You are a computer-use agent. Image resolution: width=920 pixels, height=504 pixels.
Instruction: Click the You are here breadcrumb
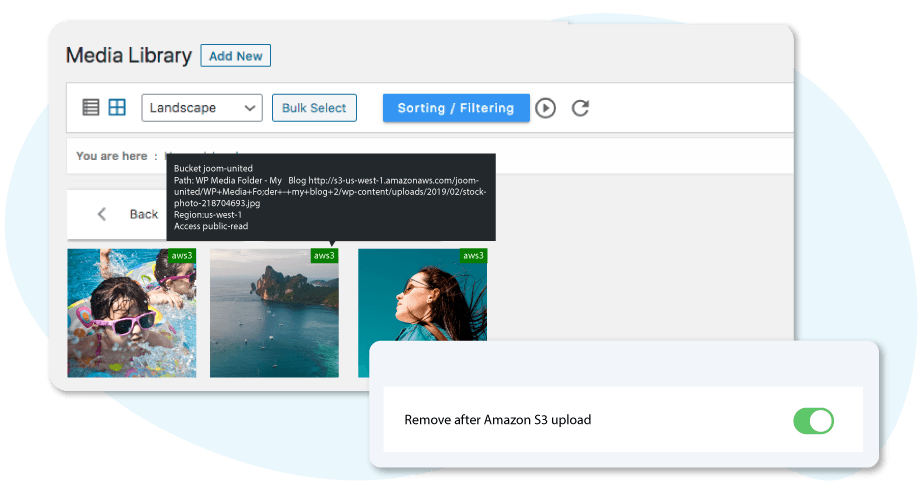[x=111, y=156]
